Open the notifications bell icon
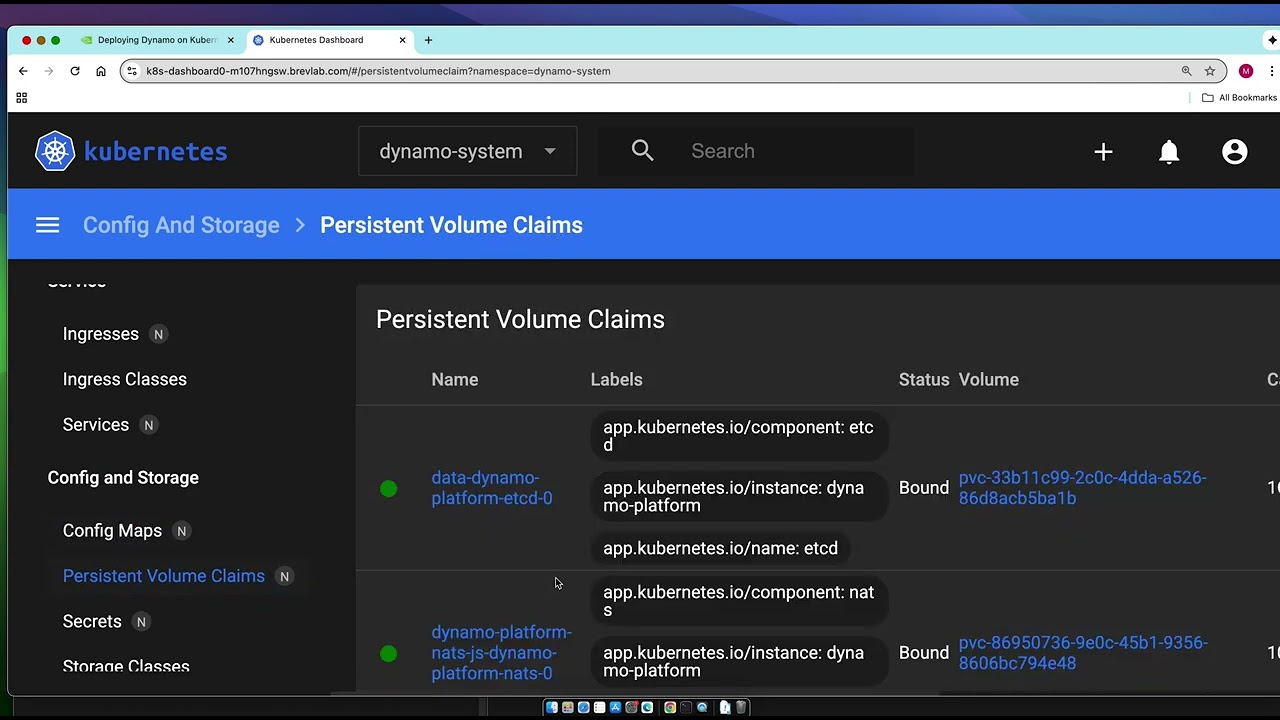 tap(1169, 151)
